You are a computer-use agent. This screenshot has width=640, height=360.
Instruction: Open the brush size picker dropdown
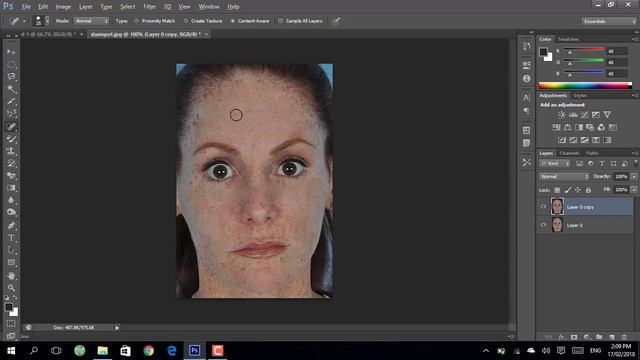pos(47,21)
